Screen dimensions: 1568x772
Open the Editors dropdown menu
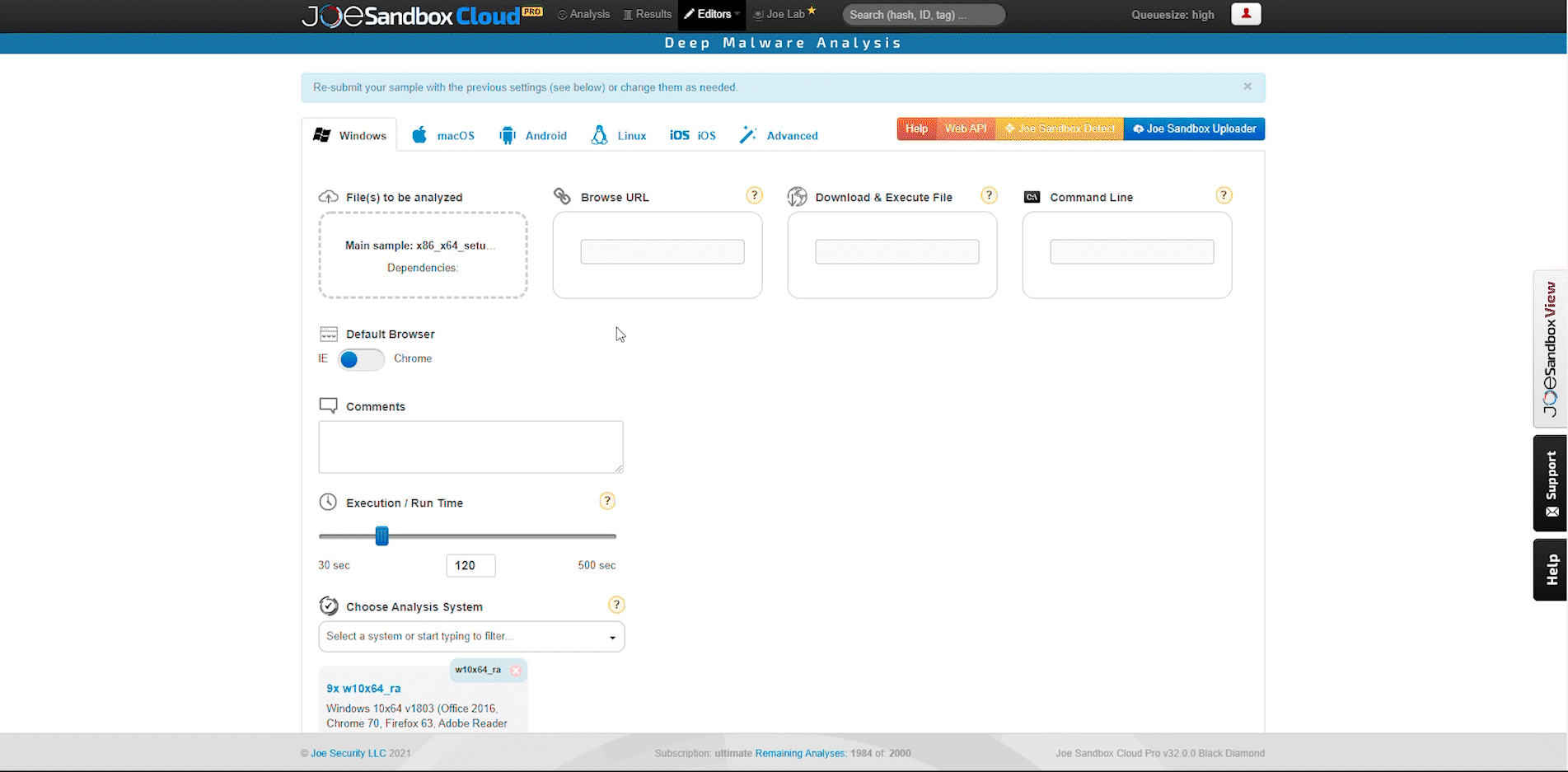pyautogui.click(x=713, y=14)
